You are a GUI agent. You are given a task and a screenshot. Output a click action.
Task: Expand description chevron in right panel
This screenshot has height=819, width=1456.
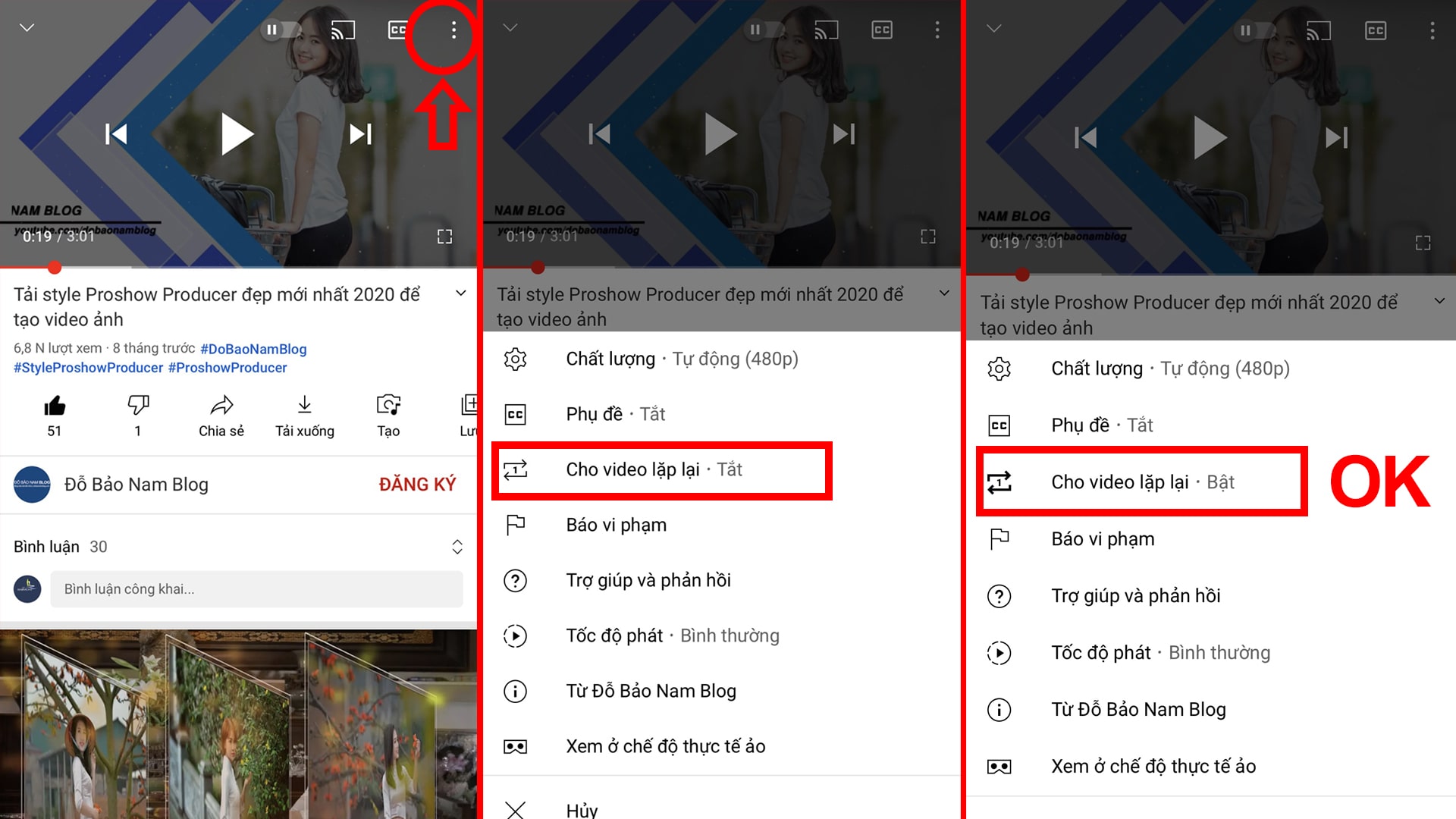(1439, 301)
